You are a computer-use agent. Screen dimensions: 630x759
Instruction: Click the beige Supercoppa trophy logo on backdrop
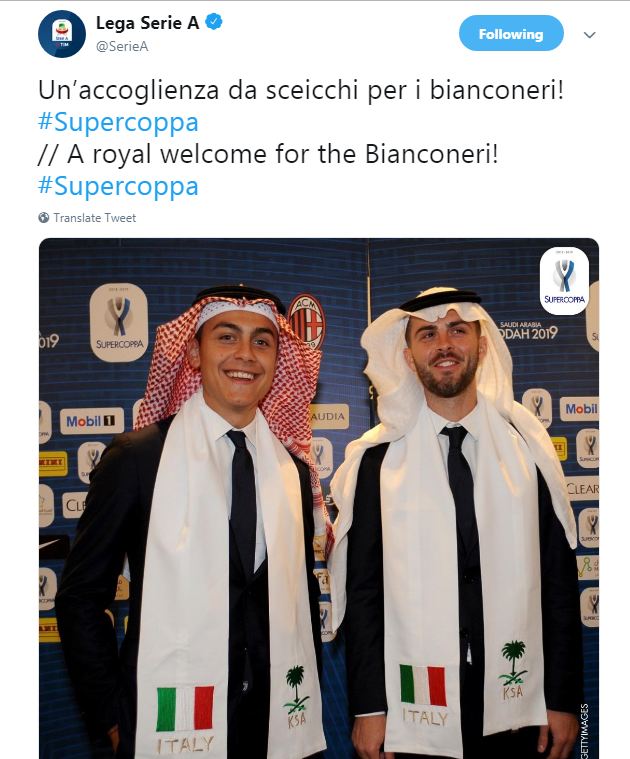[119, 322]
